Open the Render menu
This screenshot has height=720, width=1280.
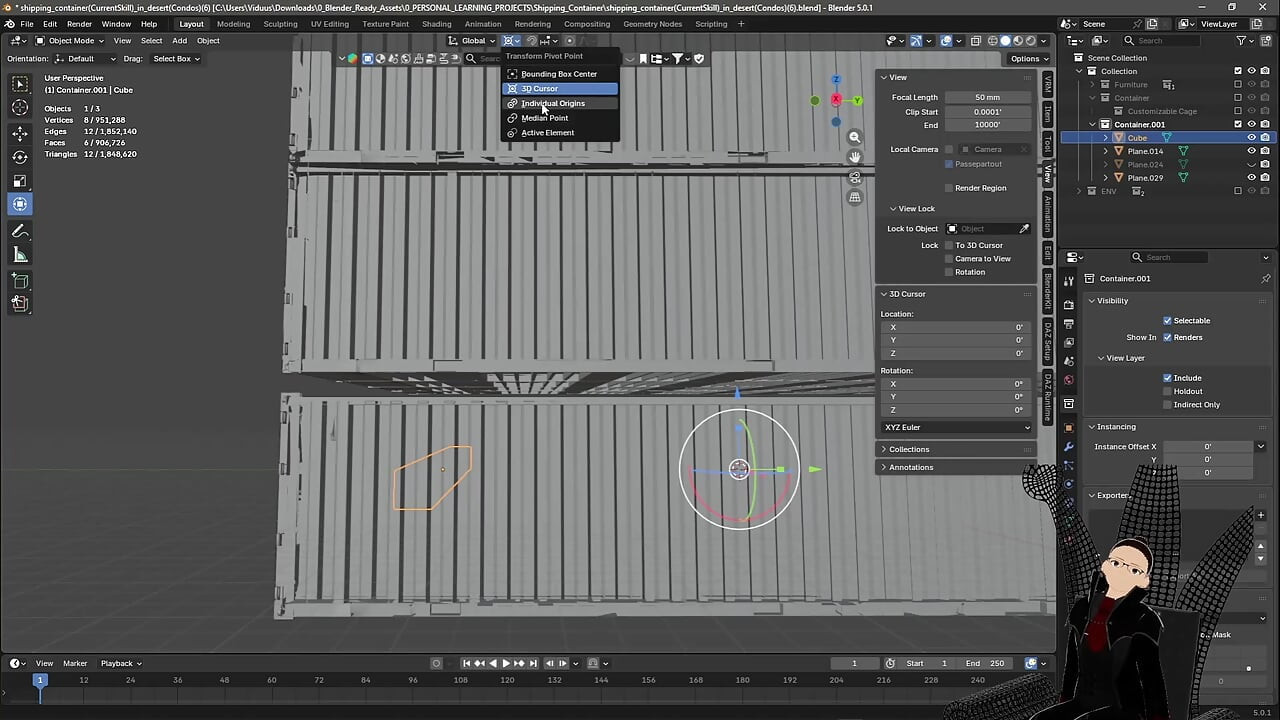coord(79,24)
